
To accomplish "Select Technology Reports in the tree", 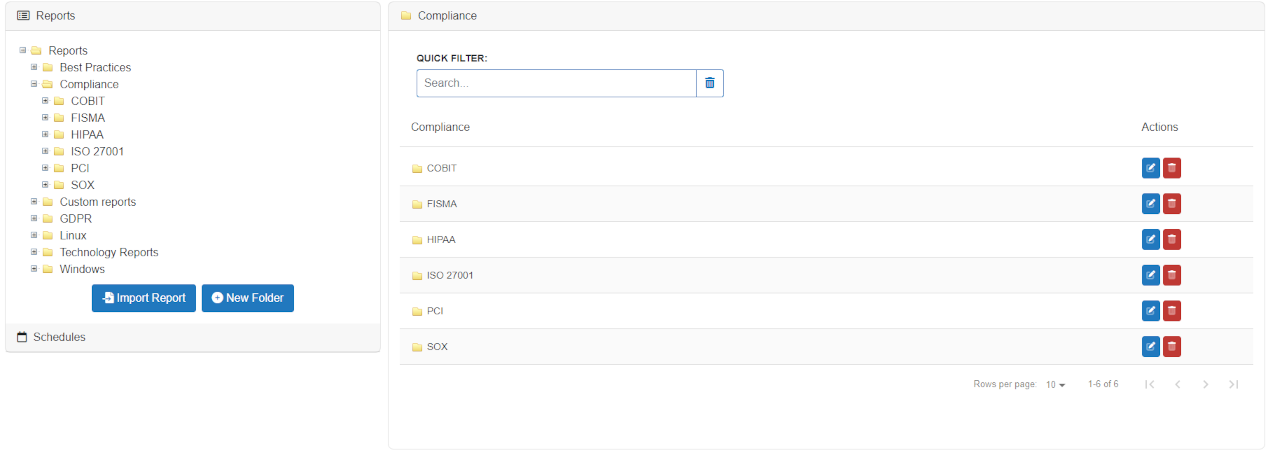I will 109,252.
